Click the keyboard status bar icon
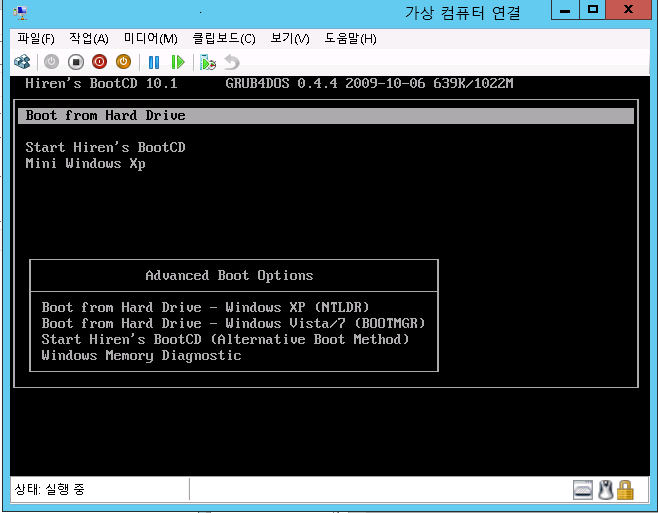 pyautogui.click(x=583, y=489)
